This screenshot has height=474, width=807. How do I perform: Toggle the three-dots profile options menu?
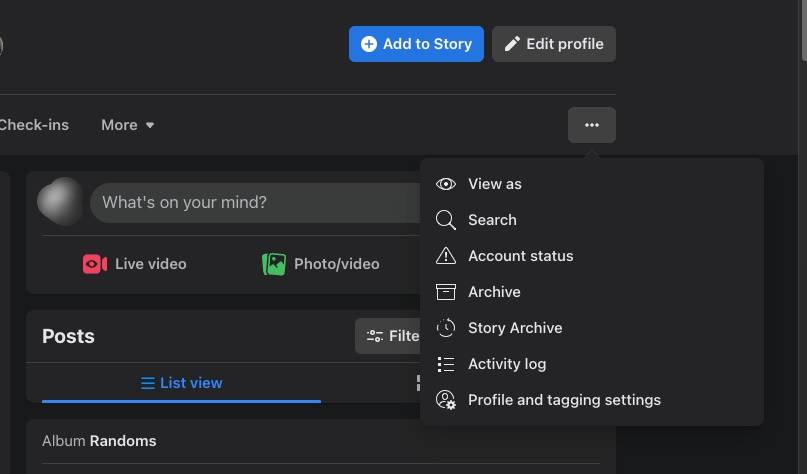[592, 125]
